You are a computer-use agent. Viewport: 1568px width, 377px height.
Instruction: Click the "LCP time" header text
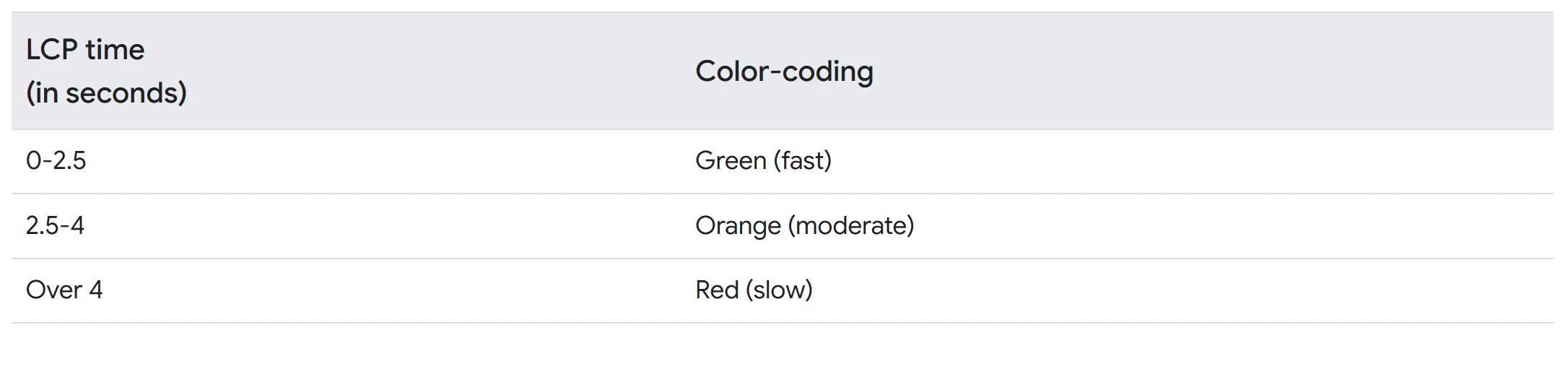click(85, 50)
